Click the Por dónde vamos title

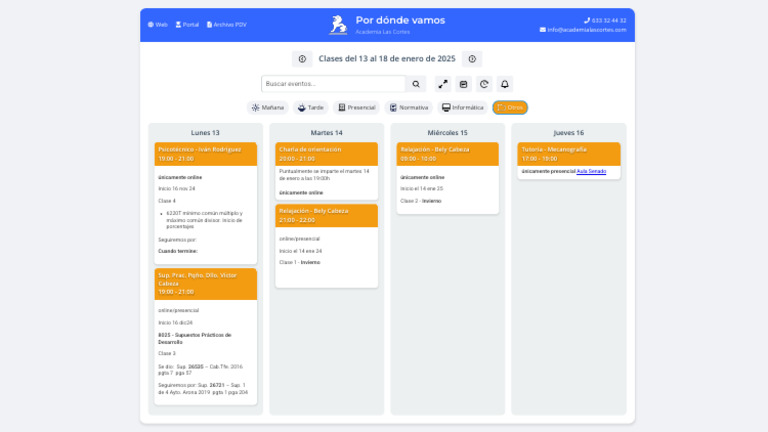(400, 20)
